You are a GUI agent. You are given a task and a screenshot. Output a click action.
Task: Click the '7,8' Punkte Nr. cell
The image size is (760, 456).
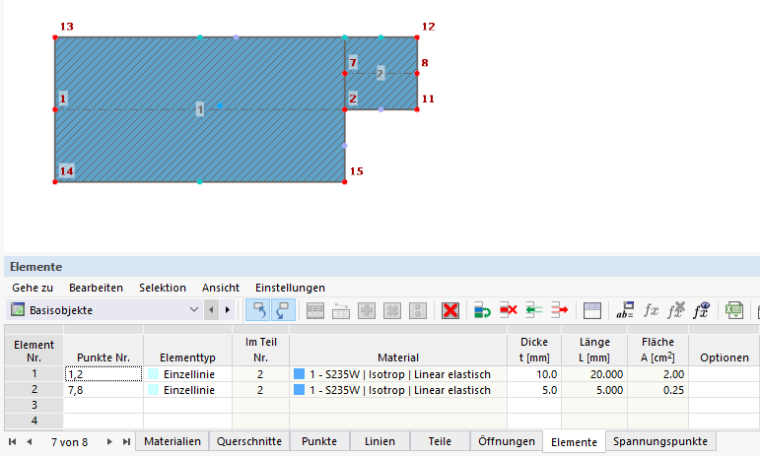click(103, 390)
